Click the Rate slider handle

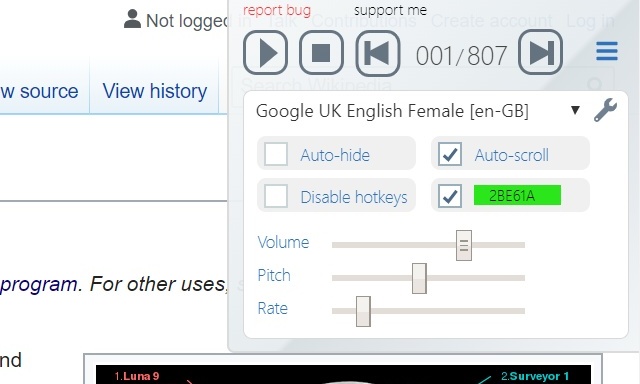pos(363,311)
